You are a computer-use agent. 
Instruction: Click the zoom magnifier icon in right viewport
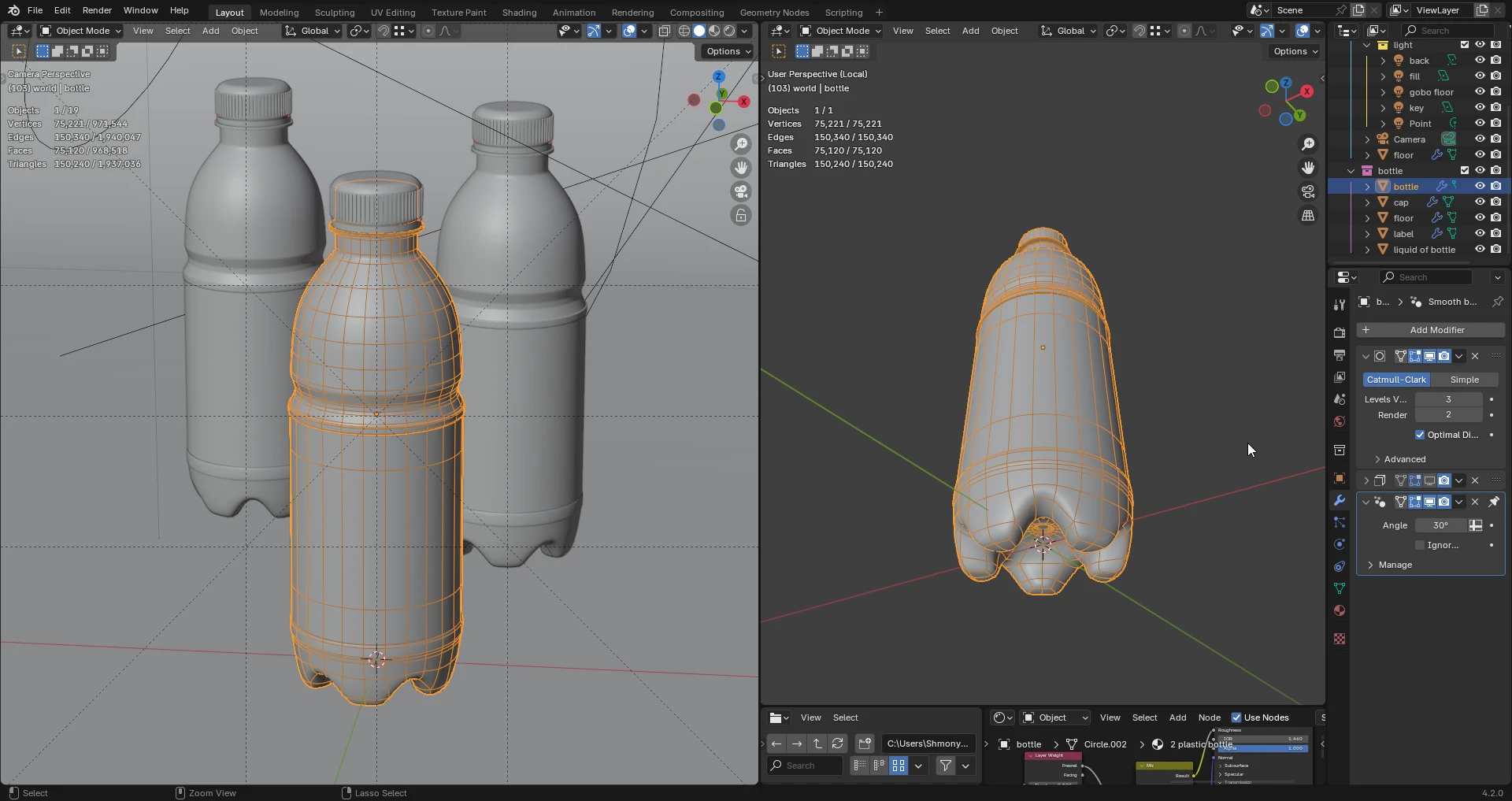[1308, 144]
